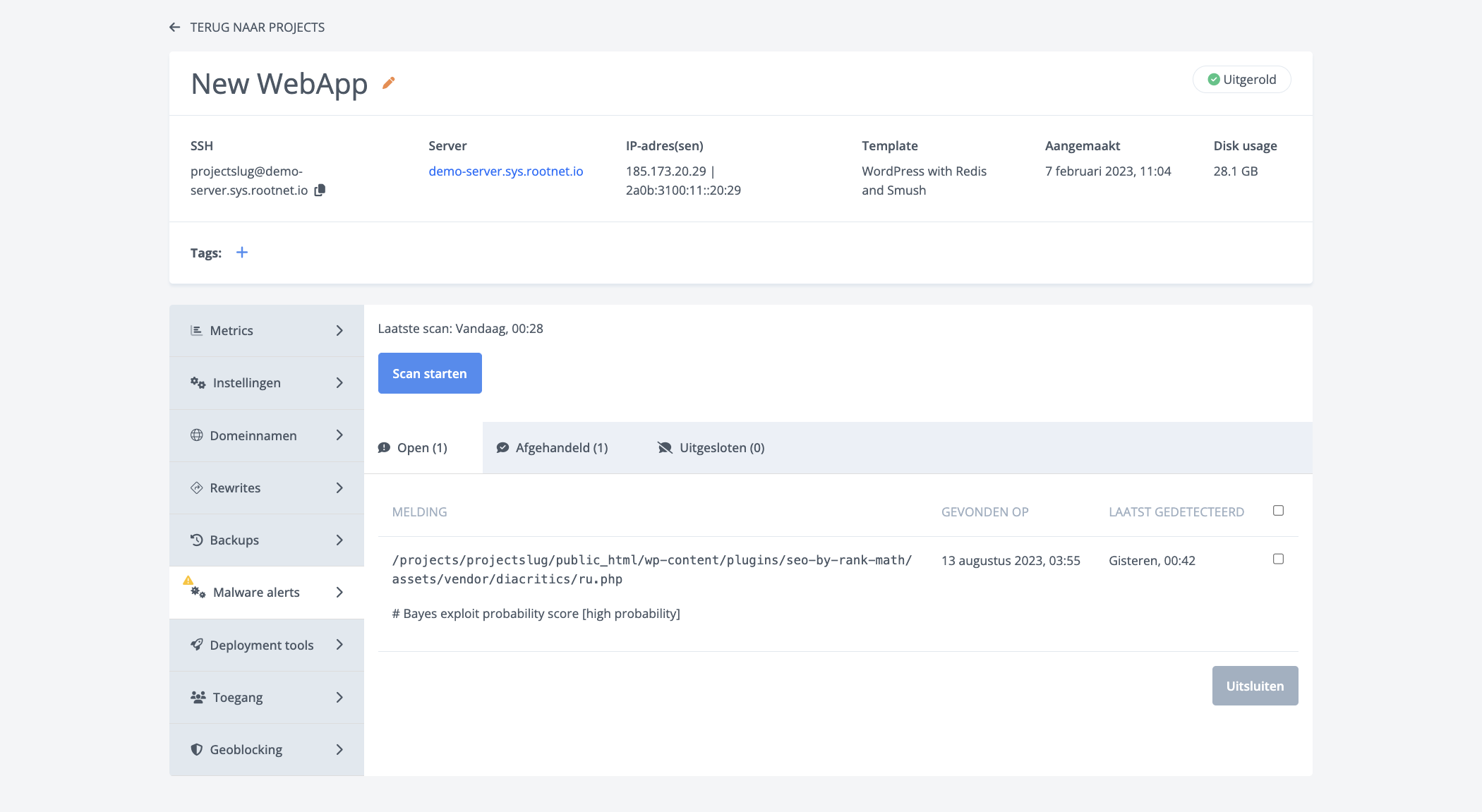Select the Toegang users icon
This screenshot has height=812, width=1482.
tap(196, 697)
